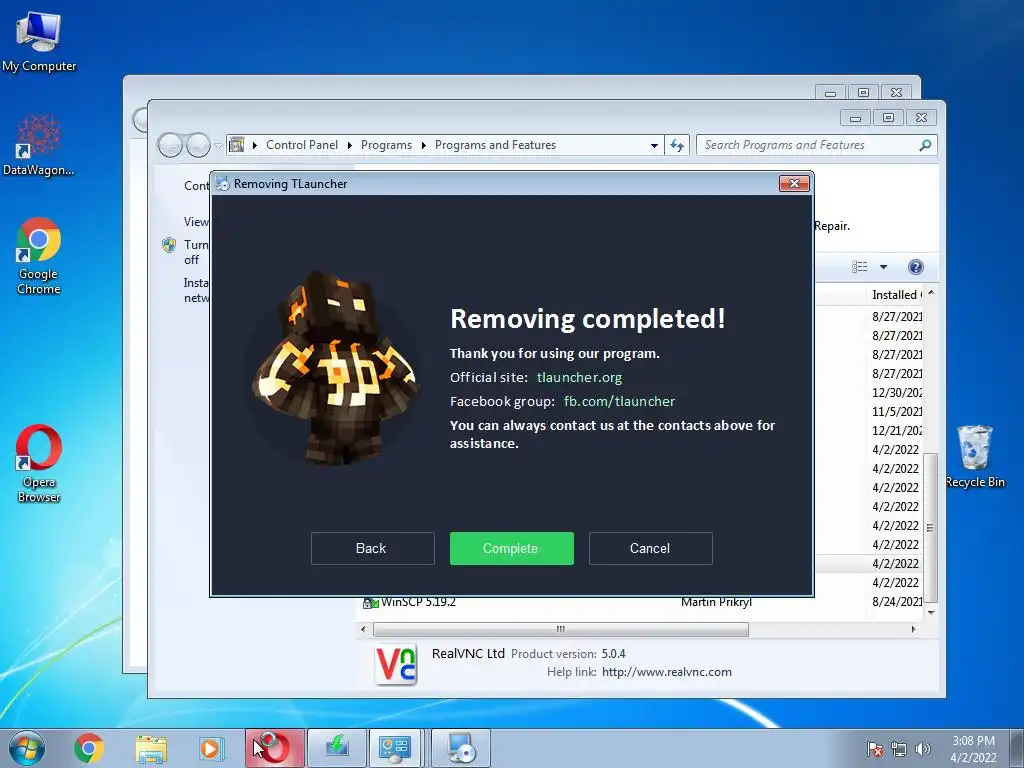Expand arrow after Control Panel breadcrumb
The height and width of the screenshot is (768, 1024).
point(349,146)
